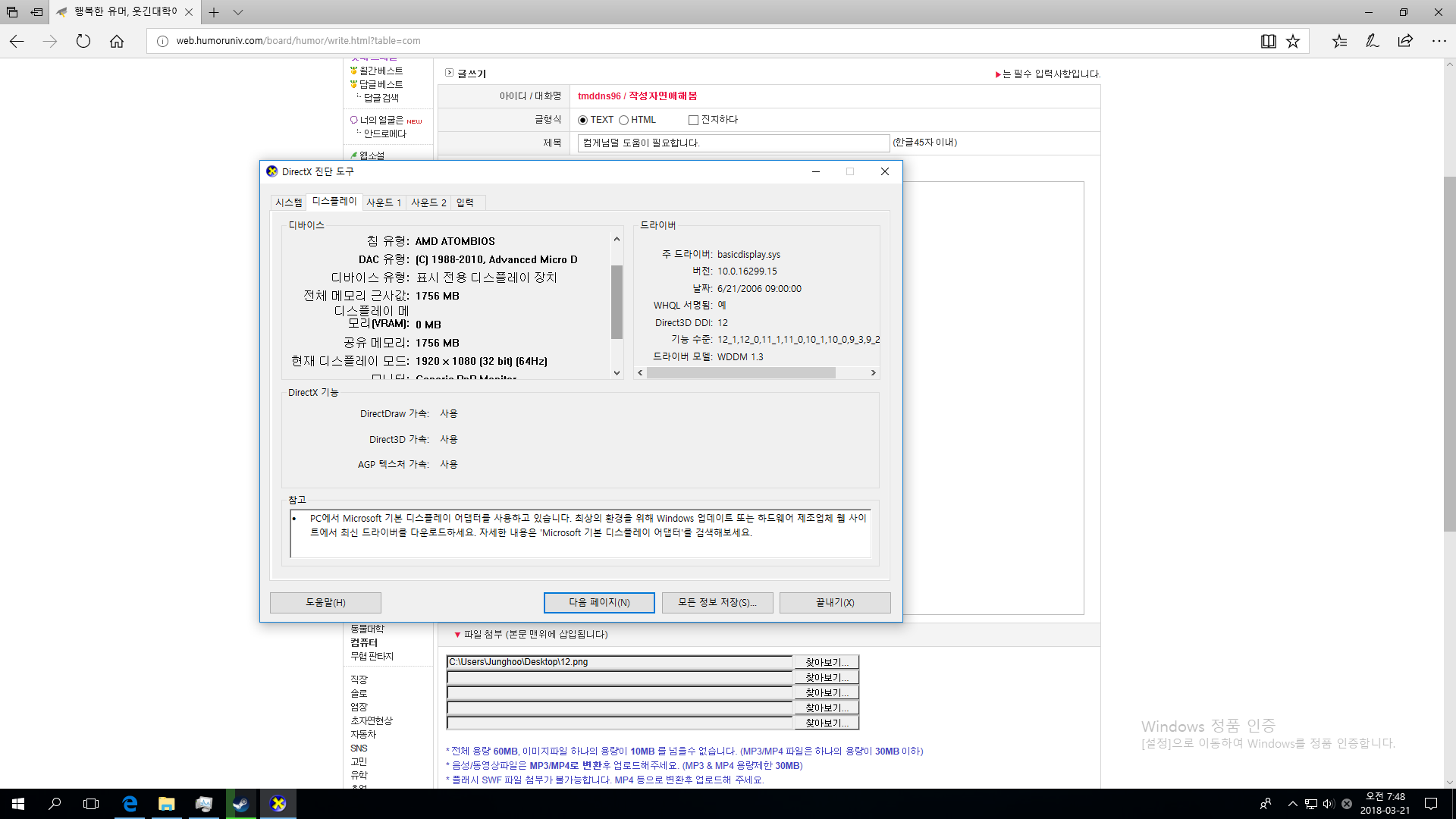Click the driver panel horizontal scrollbar thumb

click(741, 373)
